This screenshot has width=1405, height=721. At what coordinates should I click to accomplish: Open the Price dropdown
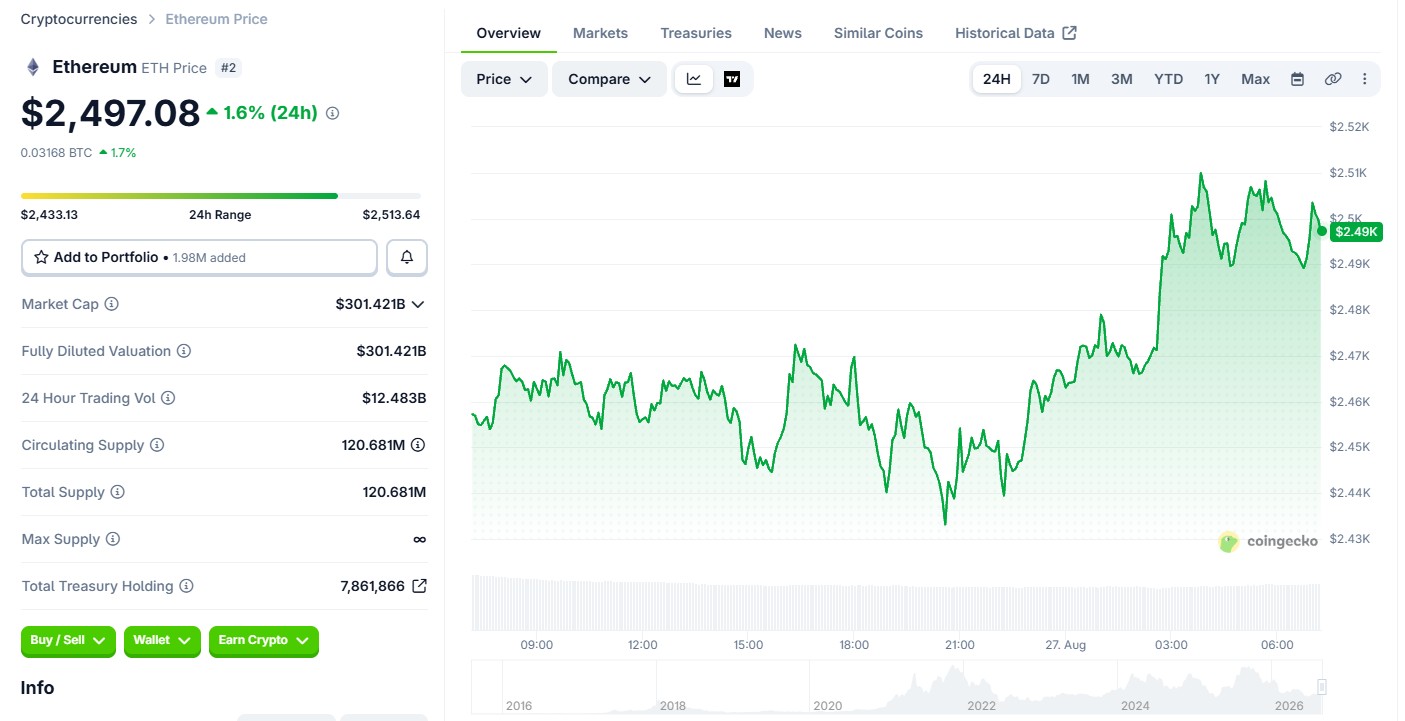click(x=504, y=79)
